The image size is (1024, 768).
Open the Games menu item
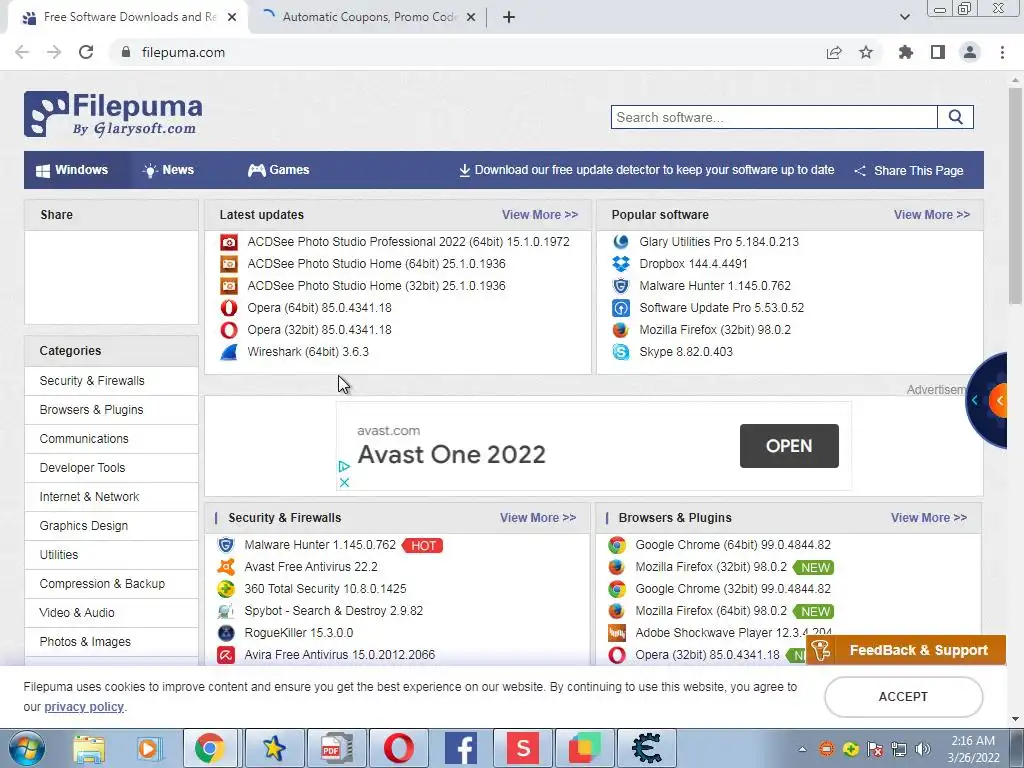click(x=279, y=170)
